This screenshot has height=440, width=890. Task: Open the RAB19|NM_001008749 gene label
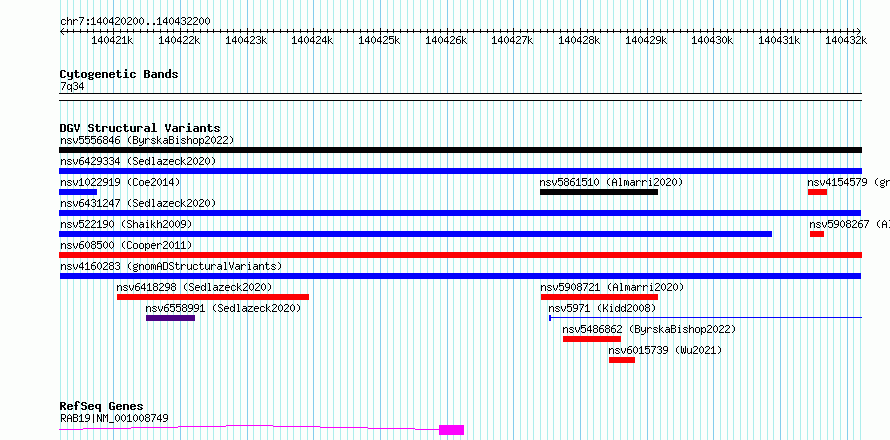(x=114, y=419)
